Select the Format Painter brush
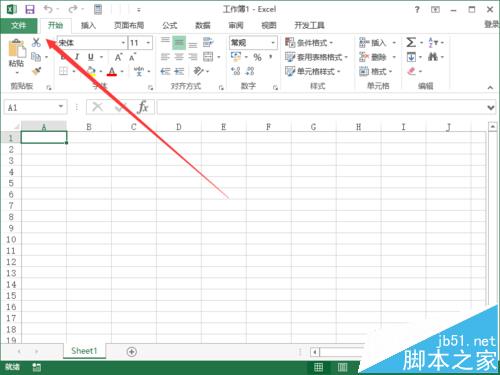 (x=36, y=71)
